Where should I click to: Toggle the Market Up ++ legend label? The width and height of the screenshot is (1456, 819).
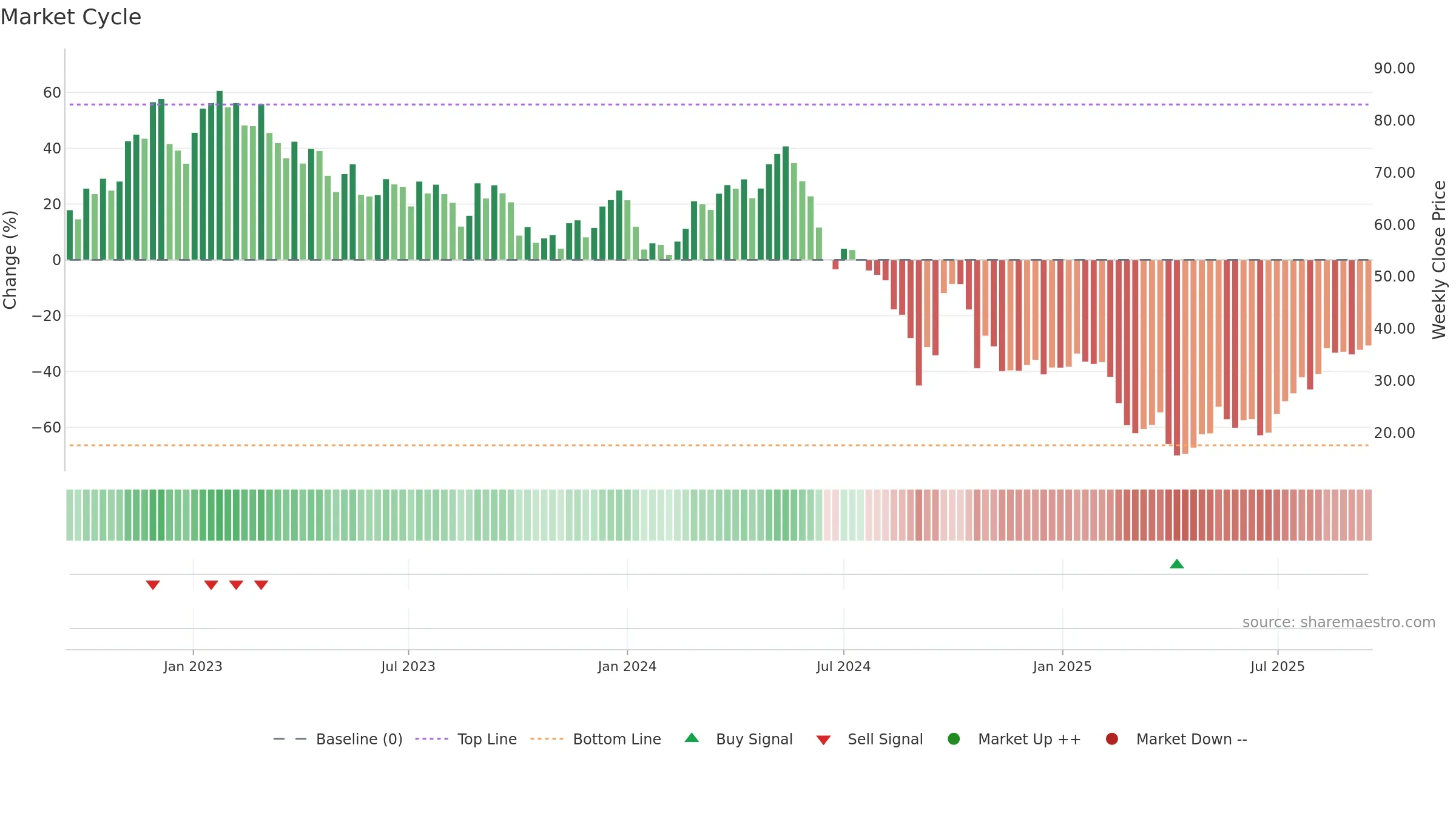point(1030,740)
